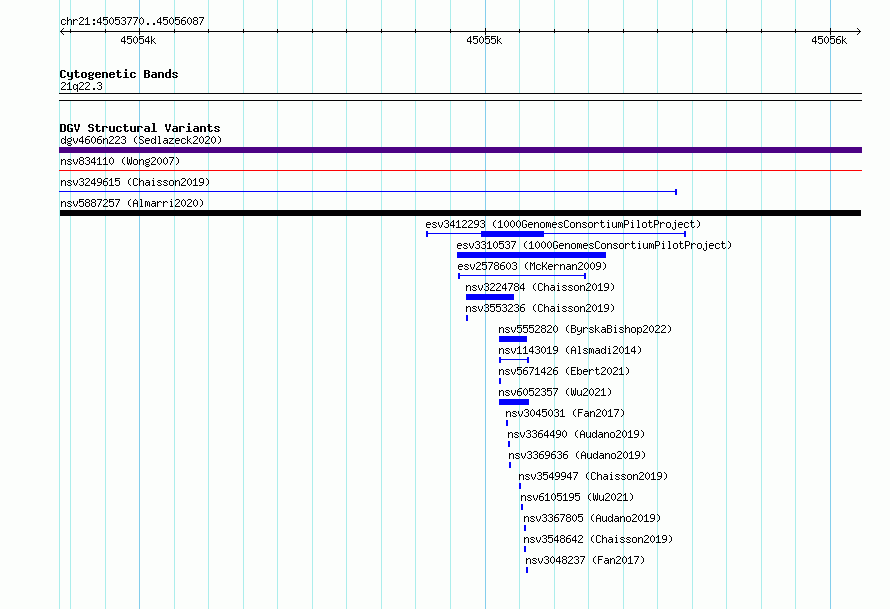Open variant nsv3369636 (Audano2019) label
Image resolution: width=890 pixels, height=609 pixels.
[577, 455]
